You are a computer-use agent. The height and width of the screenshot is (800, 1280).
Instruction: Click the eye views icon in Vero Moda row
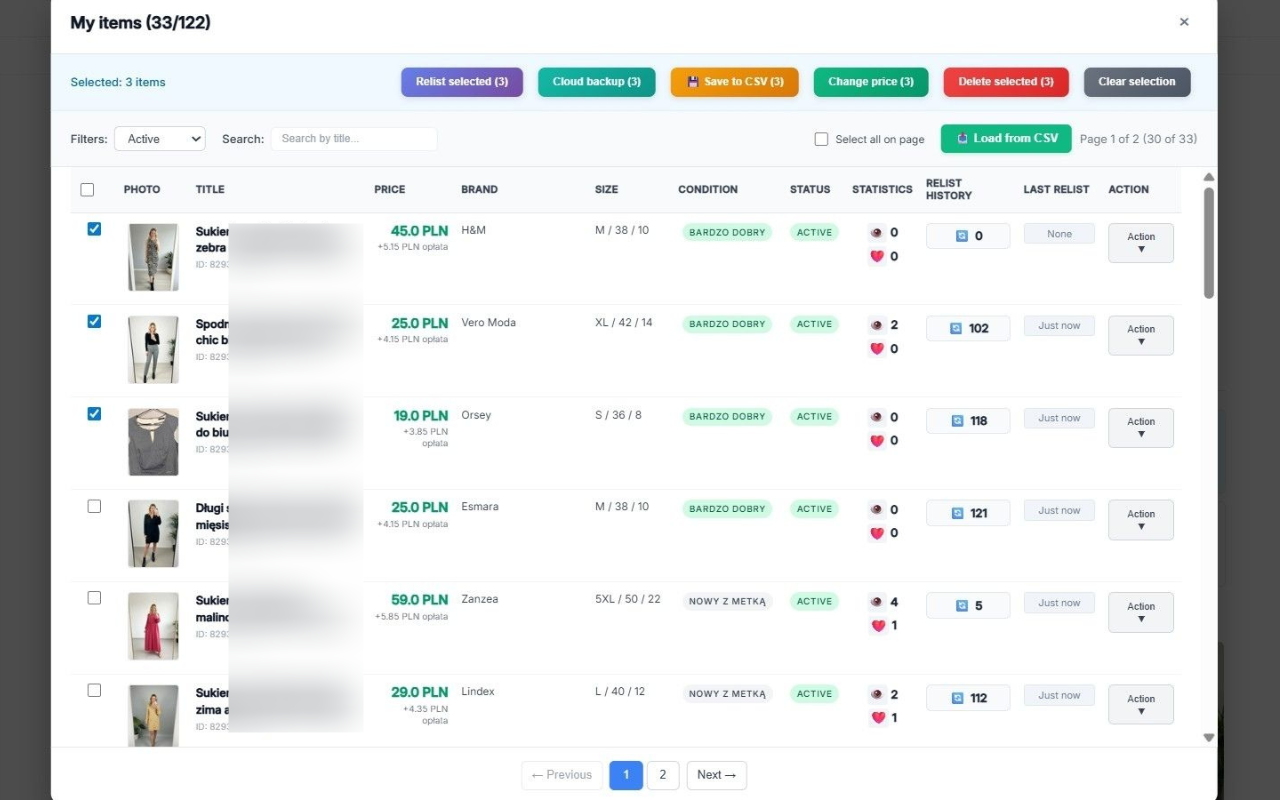pos(877,325)
